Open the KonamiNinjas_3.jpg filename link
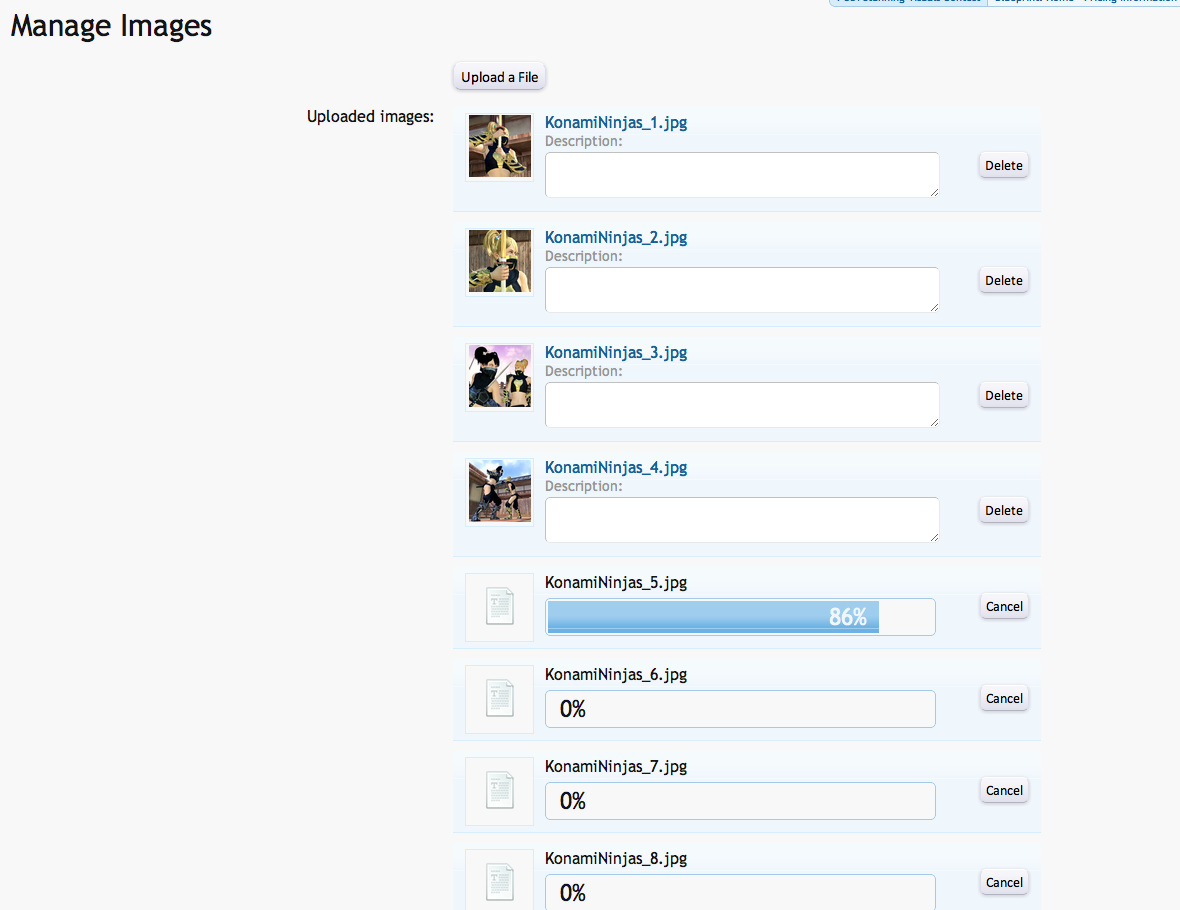Image resolution: width=1180 pixels, height=910 pixels. point(615,353)
